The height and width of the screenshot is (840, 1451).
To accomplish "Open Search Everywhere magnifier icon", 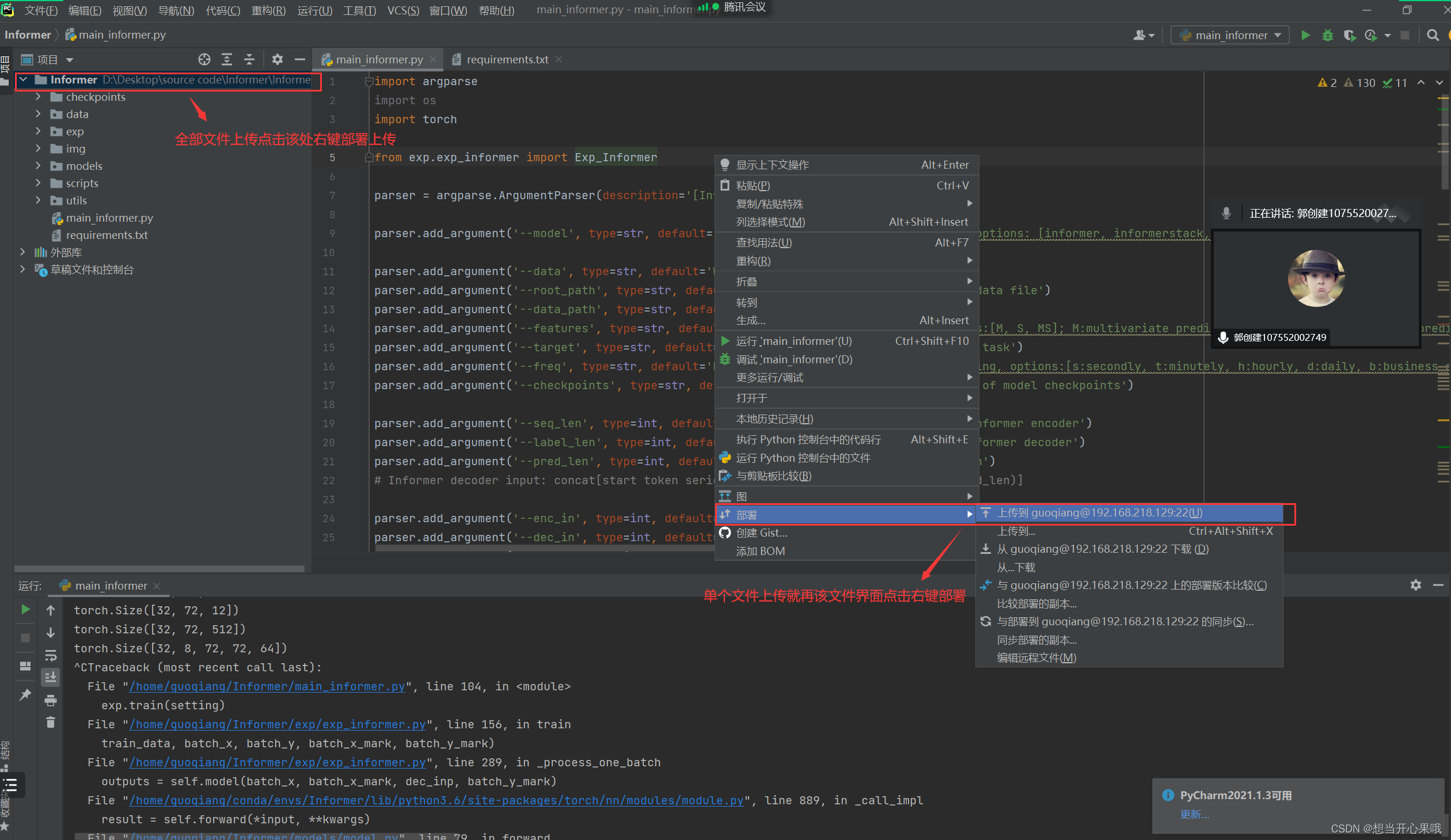I will click(1433, 35).
